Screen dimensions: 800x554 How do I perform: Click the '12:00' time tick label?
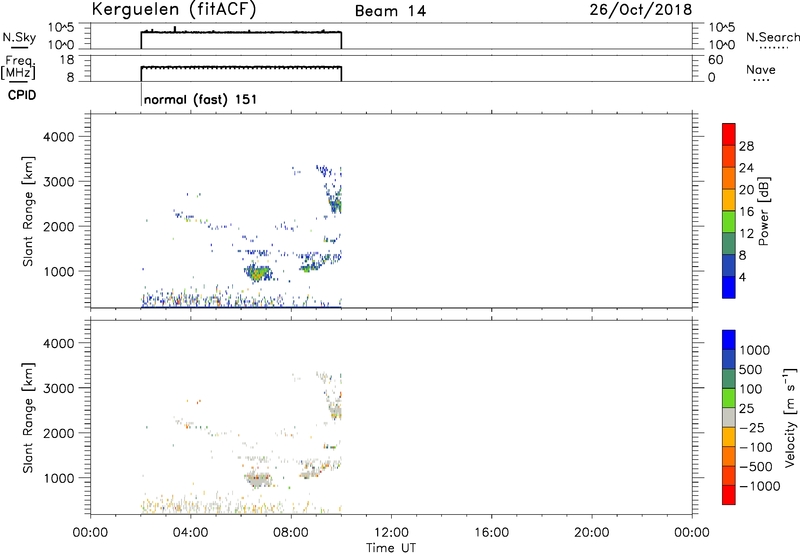tap(391, 533)
